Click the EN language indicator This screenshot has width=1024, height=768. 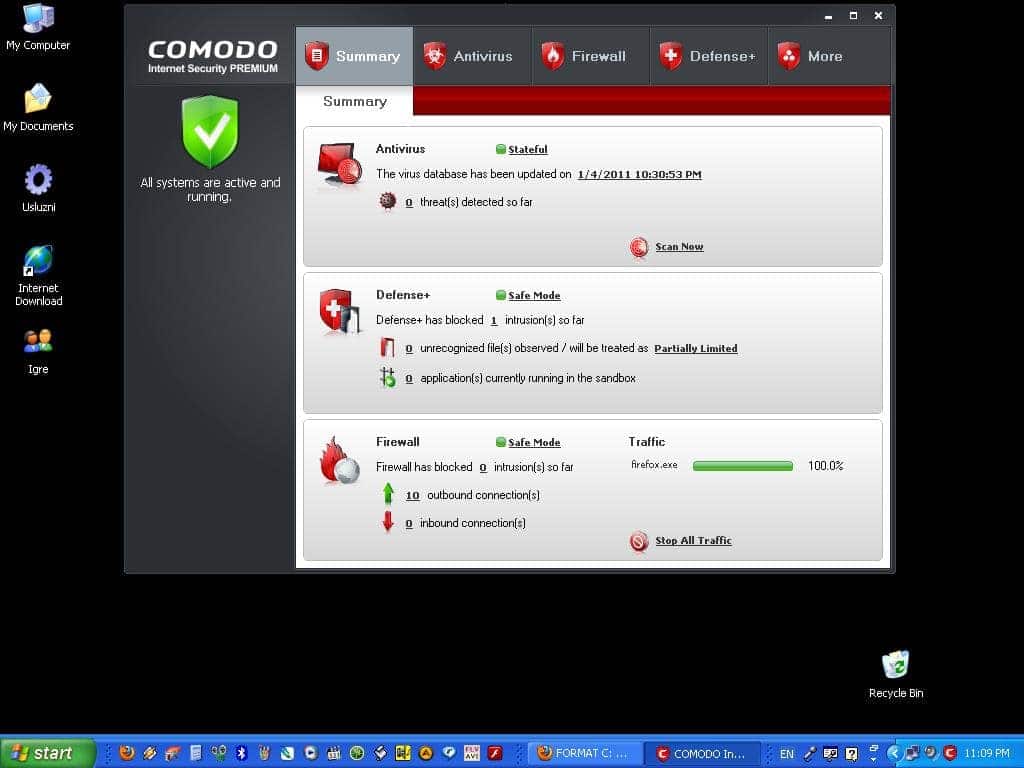pos(786,754)
